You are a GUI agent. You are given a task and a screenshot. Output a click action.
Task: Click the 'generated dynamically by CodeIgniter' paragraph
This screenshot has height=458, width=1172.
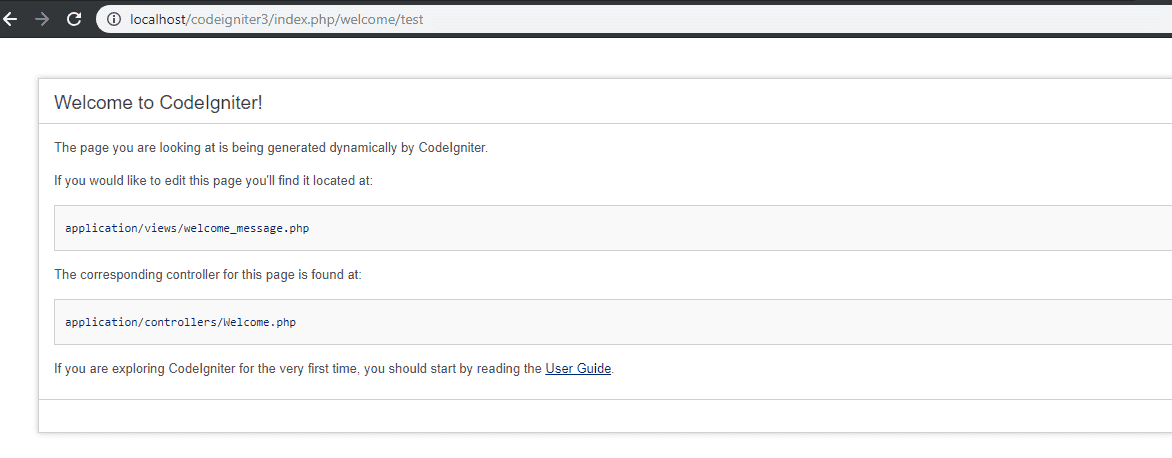coord(271,147)
